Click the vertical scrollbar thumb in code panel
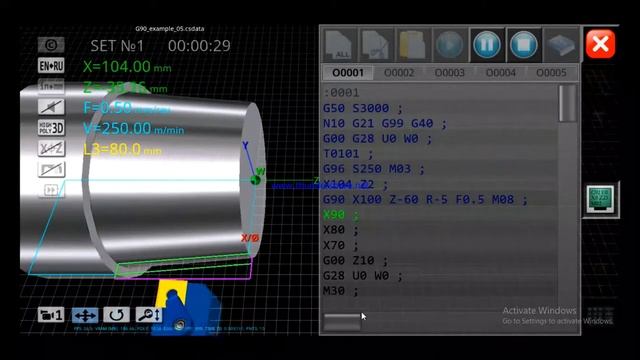Viewport: 640px width, 360px height. point(568,103)
